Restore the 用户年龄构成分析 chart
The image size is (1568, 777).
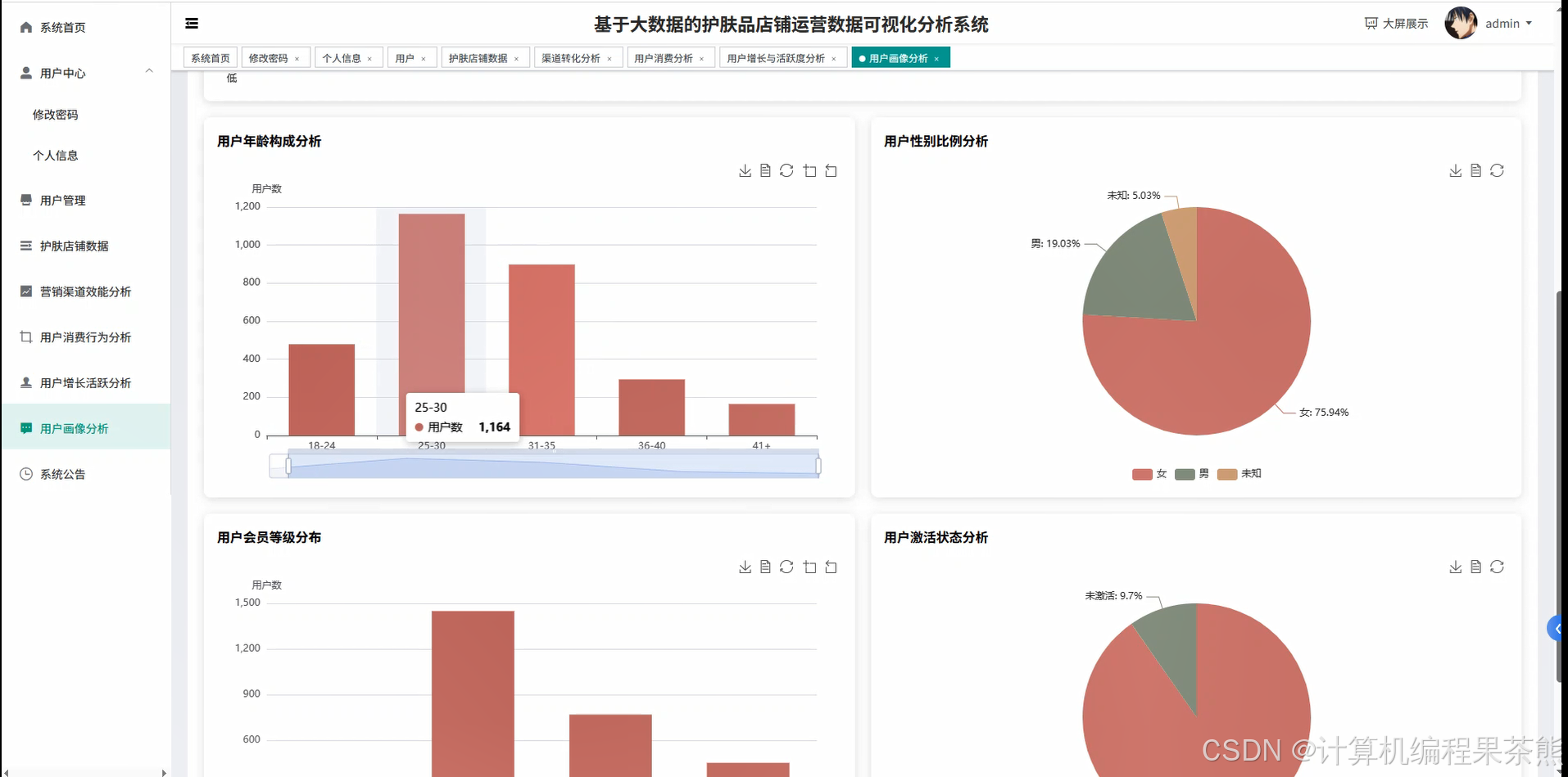[x=786, y=170]
